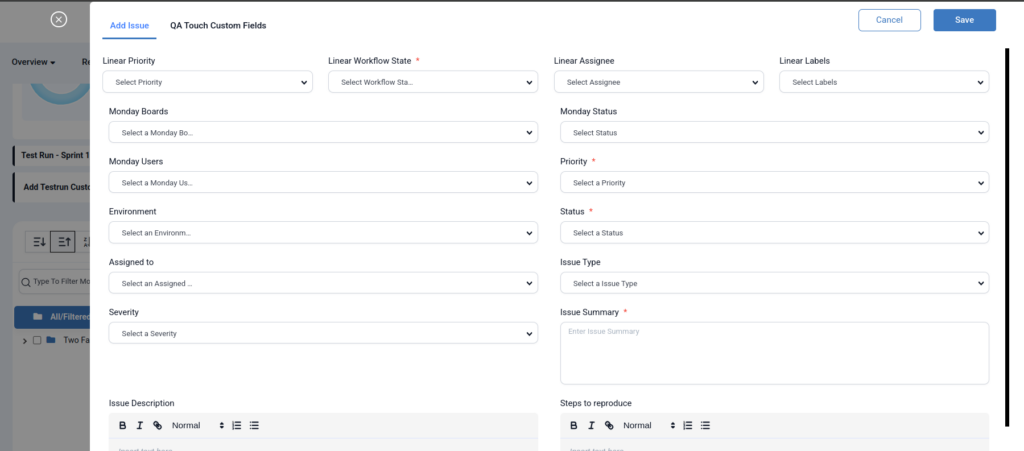Select Add Testrun Custo... item

coord(52,187)
